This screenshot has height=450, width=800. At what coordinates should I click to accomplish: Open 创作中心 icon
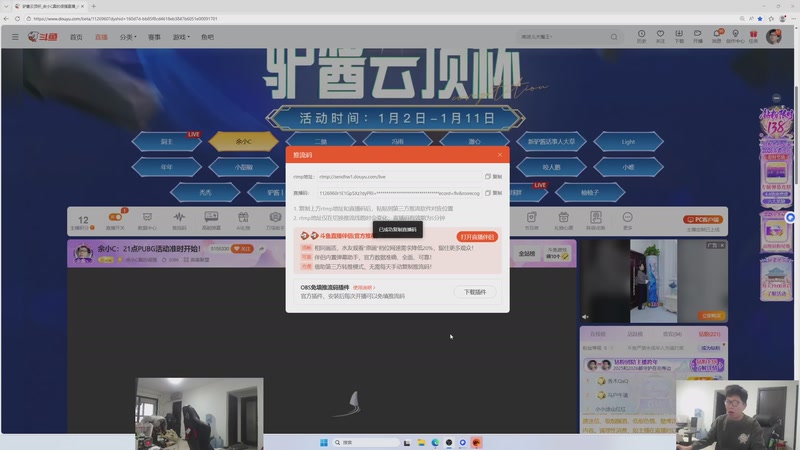click(735, 36)
